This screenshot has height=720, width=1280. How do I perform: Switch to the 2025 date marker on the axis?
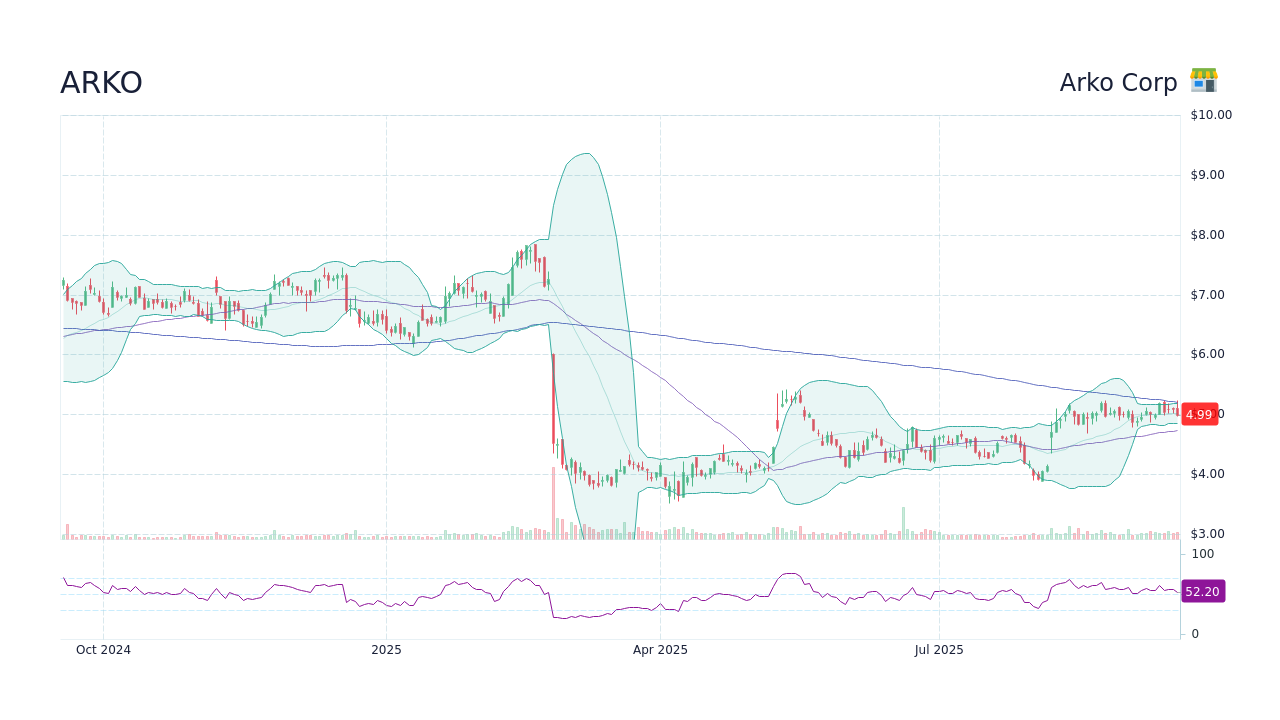[386, 650]
